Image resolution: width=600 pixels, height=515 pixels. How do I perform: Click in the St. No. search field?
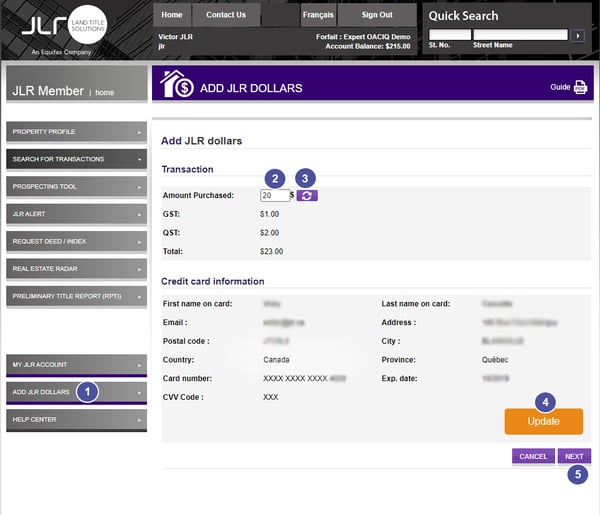click(450, 35)
